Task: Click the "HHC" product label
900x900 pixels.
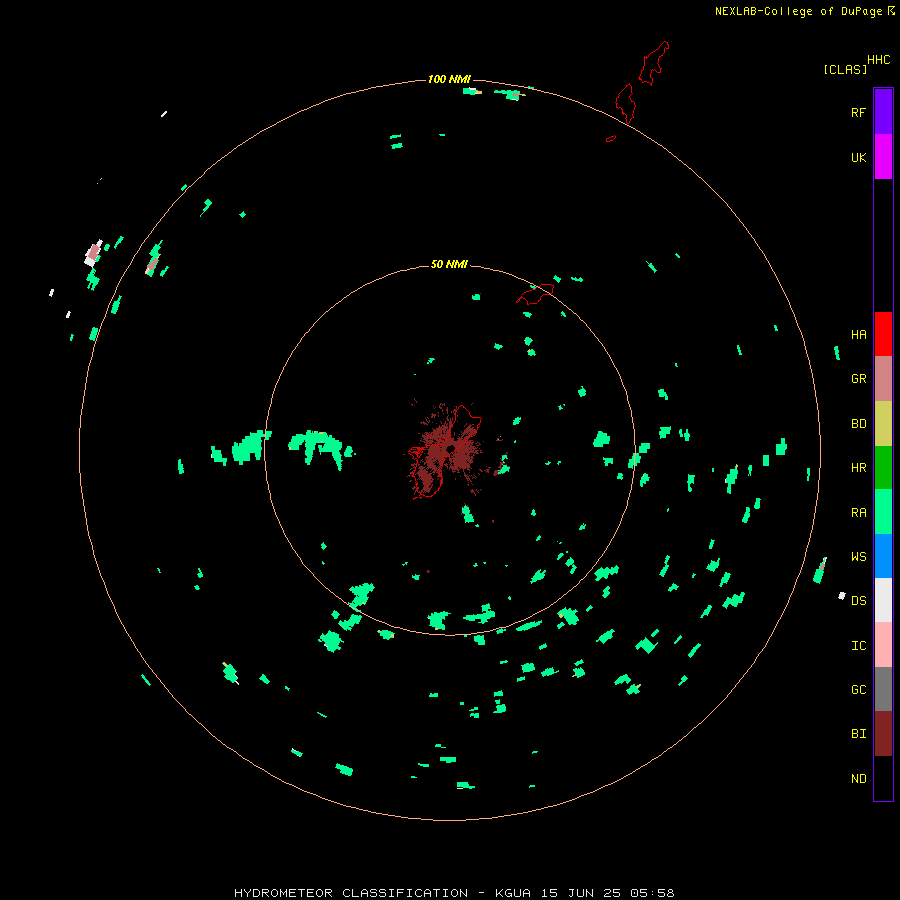Action: [x=879, y=60]
